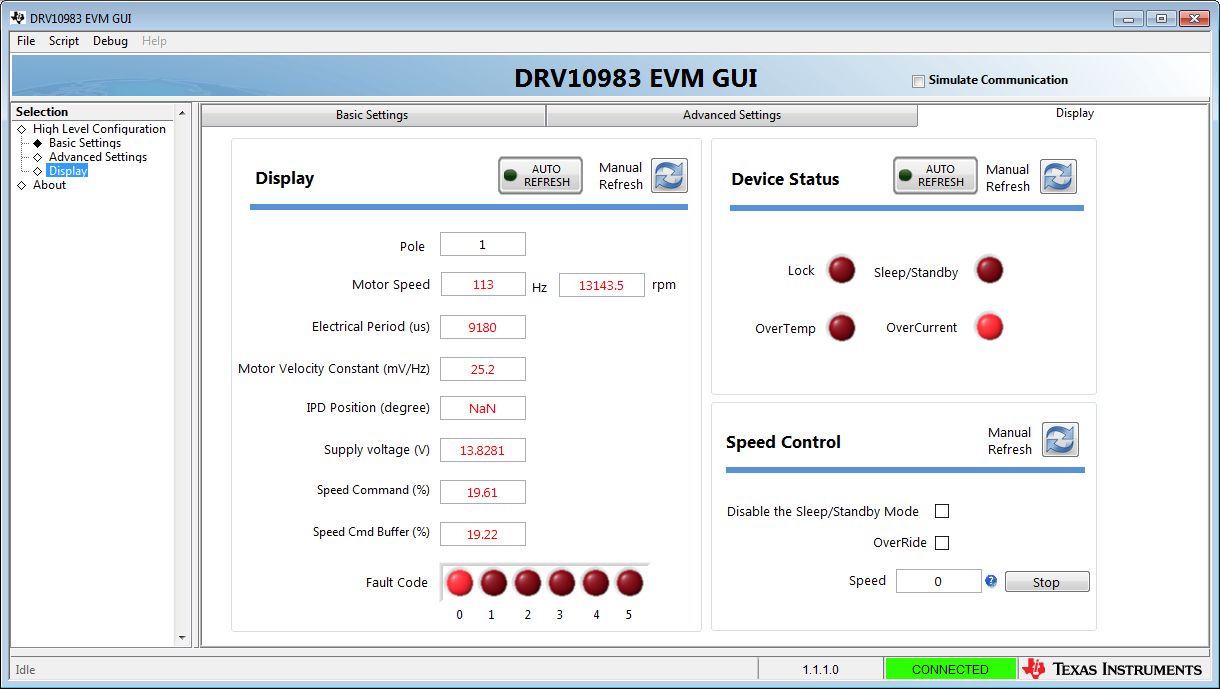Image resolution: width=1220 pixels, height=689 pixels.
Task: Click the Texas Instruments logo in status bar
Action: click(x=1113, y=669)
